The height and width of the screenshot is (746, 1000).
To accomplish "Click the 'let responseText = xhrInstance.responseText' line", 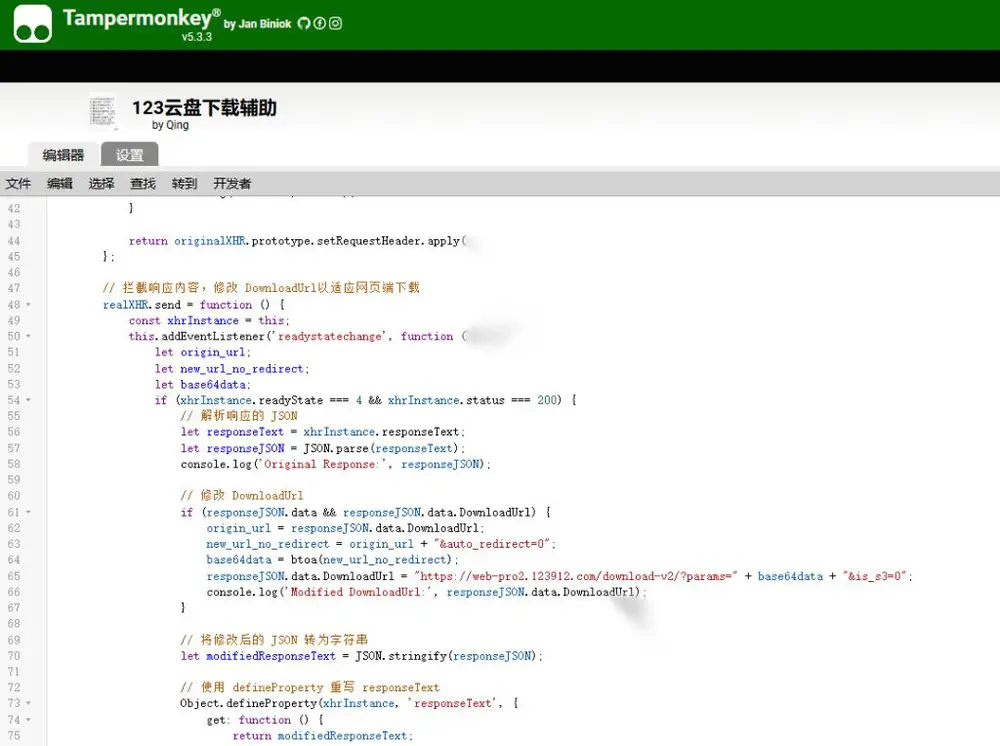I will [x=323, y=432].
